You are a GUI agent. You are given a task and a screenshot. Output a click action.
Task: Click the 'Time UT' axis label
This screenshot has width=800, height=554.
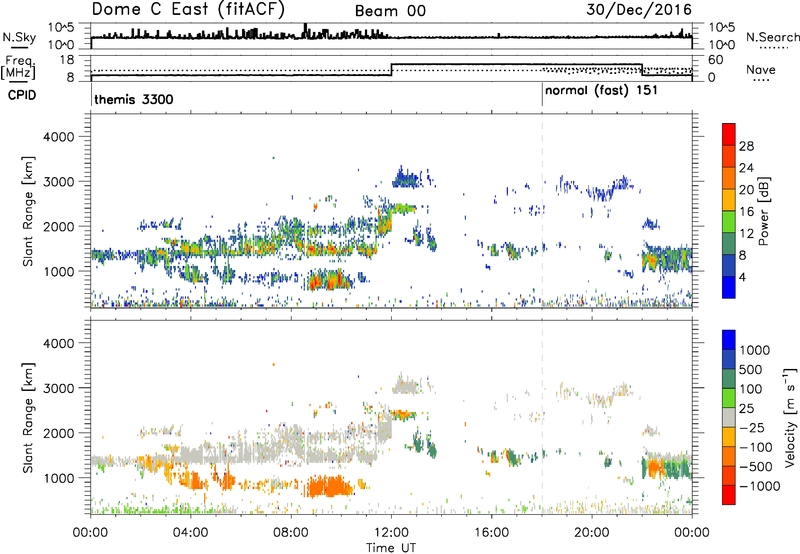click(391, 548)
